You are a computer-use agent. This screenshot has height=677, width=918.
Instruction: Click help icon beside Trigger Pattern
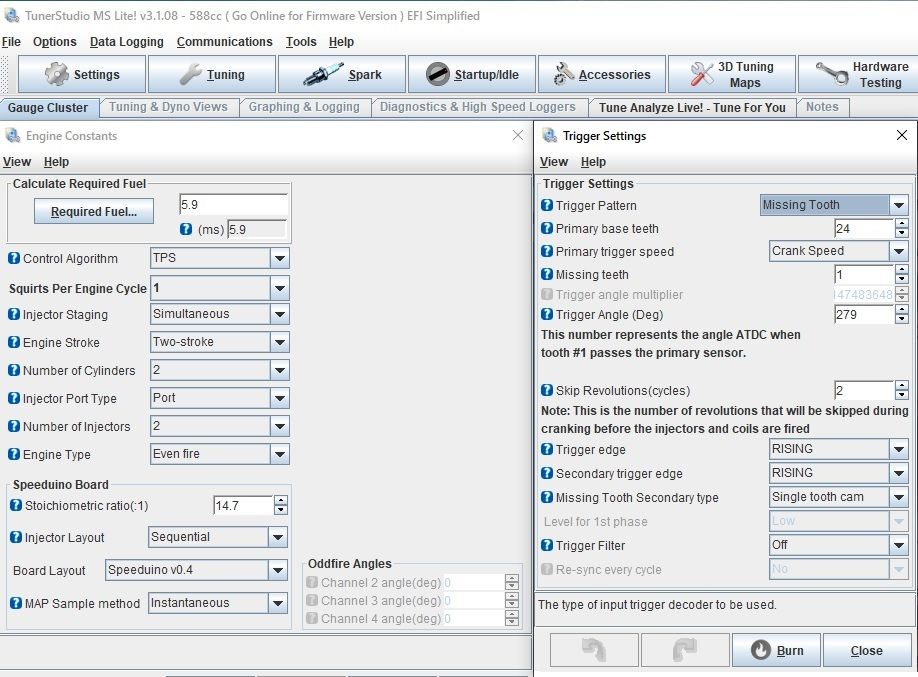coord(547,205)
